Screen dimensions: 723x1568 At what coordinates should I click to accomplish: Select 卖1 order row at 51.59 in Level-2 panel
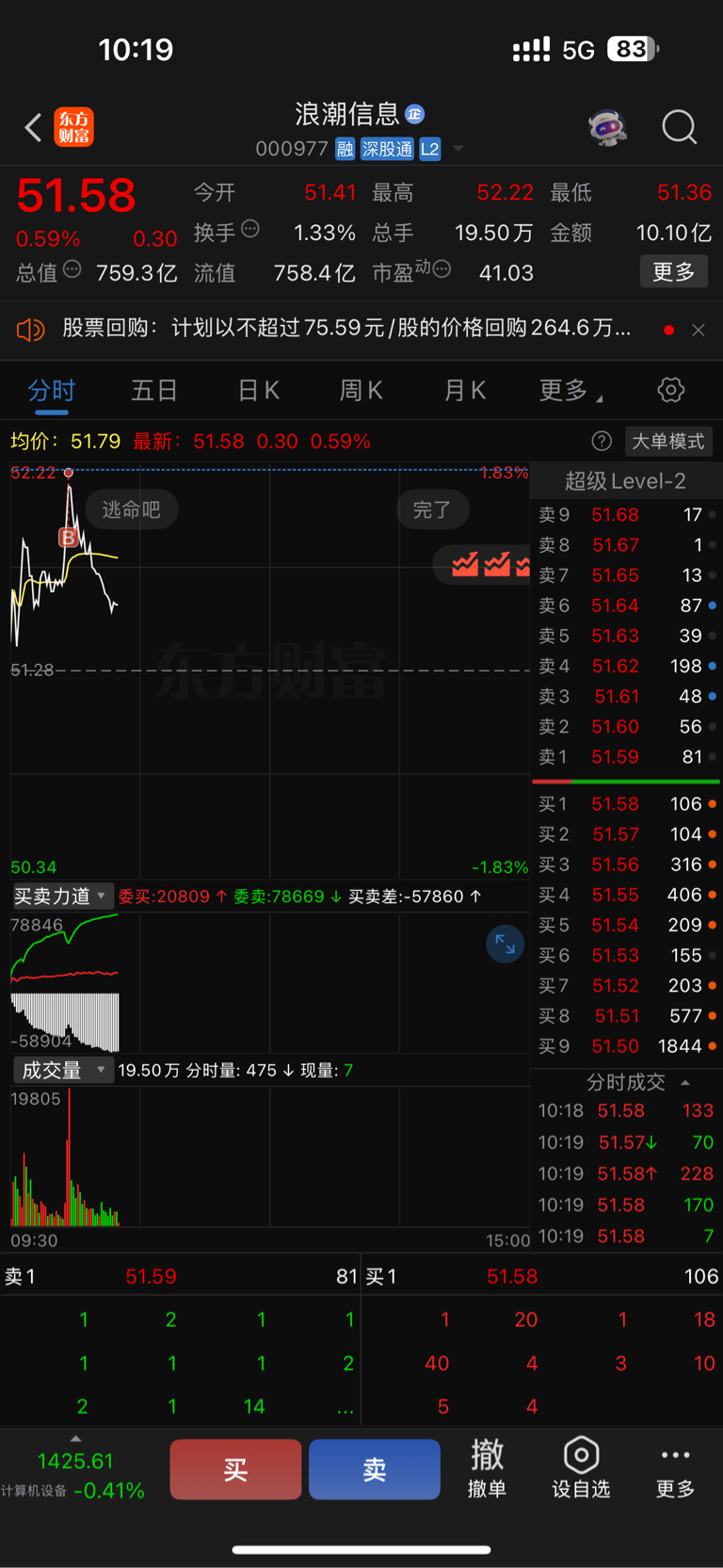tap(627, 757)
